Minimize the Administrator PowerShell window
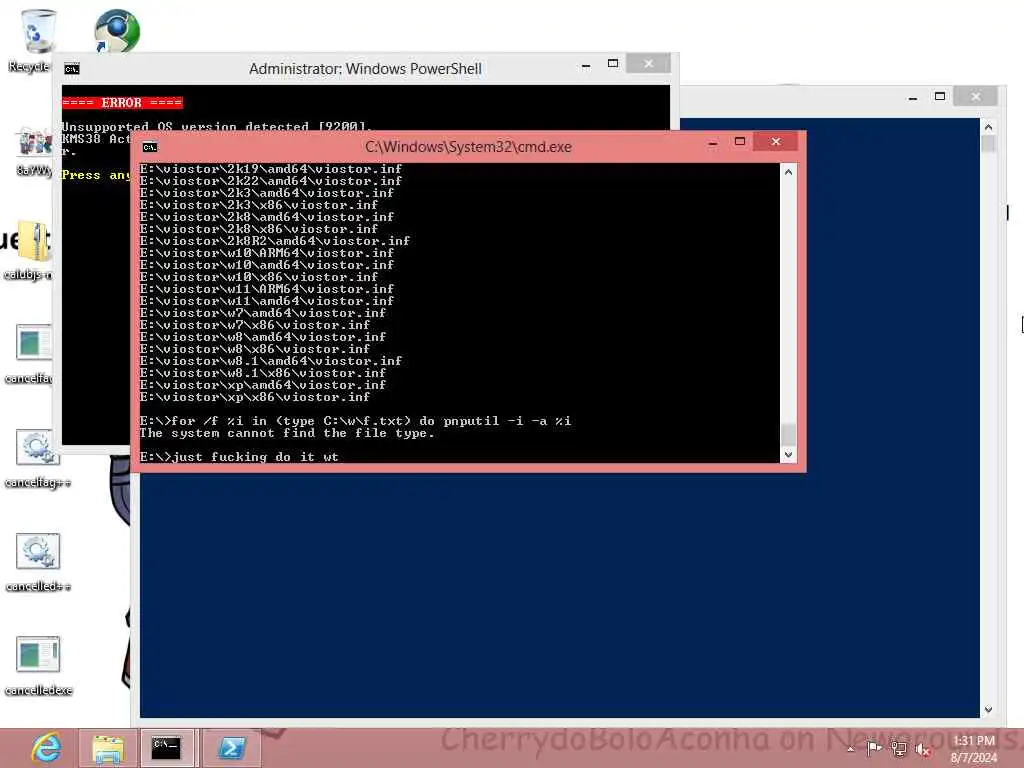The width and height of the screenshot is (1024, 768). [586, 65]
